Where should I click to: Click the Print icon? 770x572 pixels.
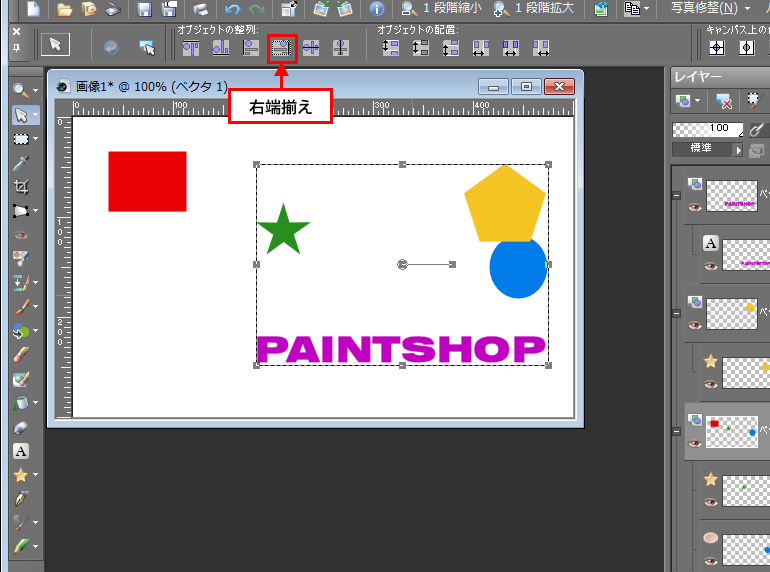pos(200,9)
